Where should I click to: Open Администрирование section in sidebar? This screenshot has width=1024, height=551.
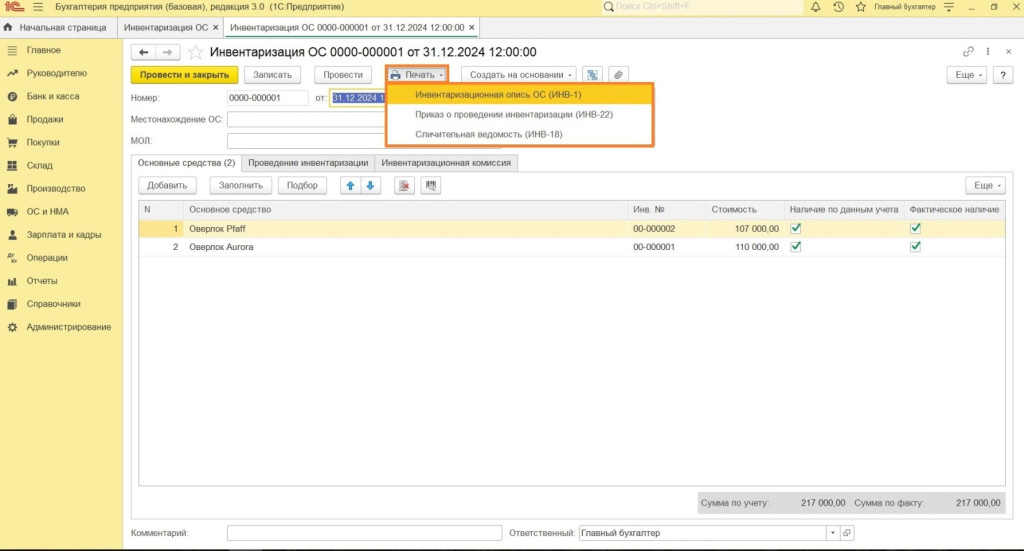[69, 327]
